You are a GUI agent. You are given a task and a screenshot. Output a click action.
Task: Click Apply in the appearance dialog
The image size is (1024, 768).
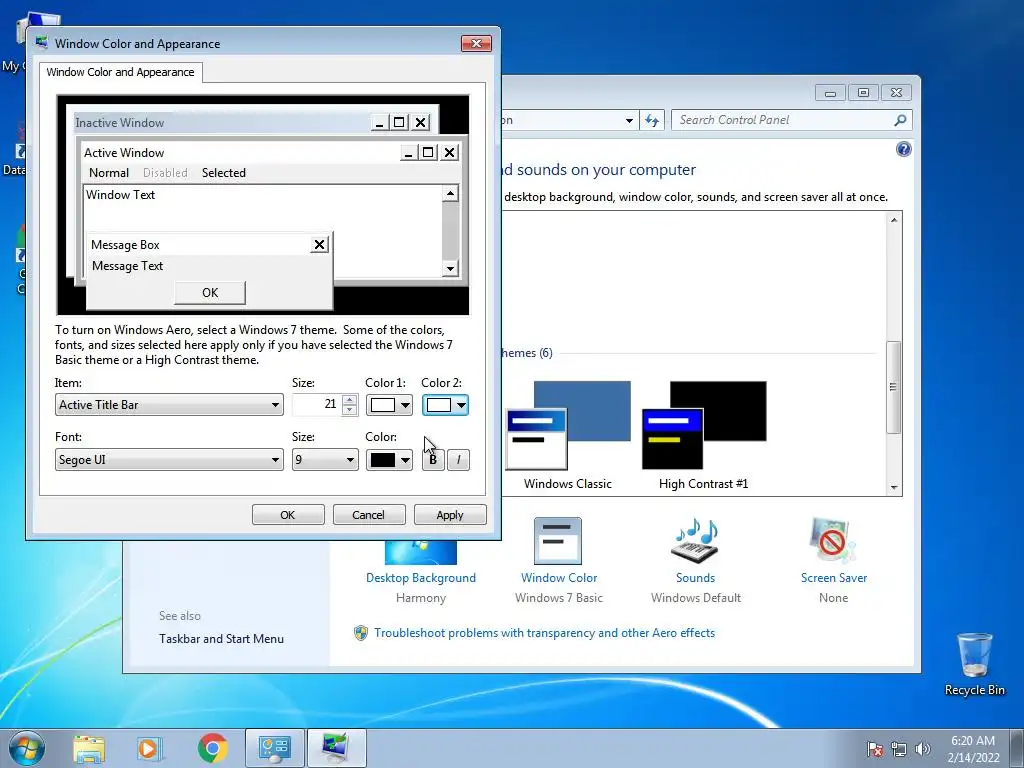(450, 515)
